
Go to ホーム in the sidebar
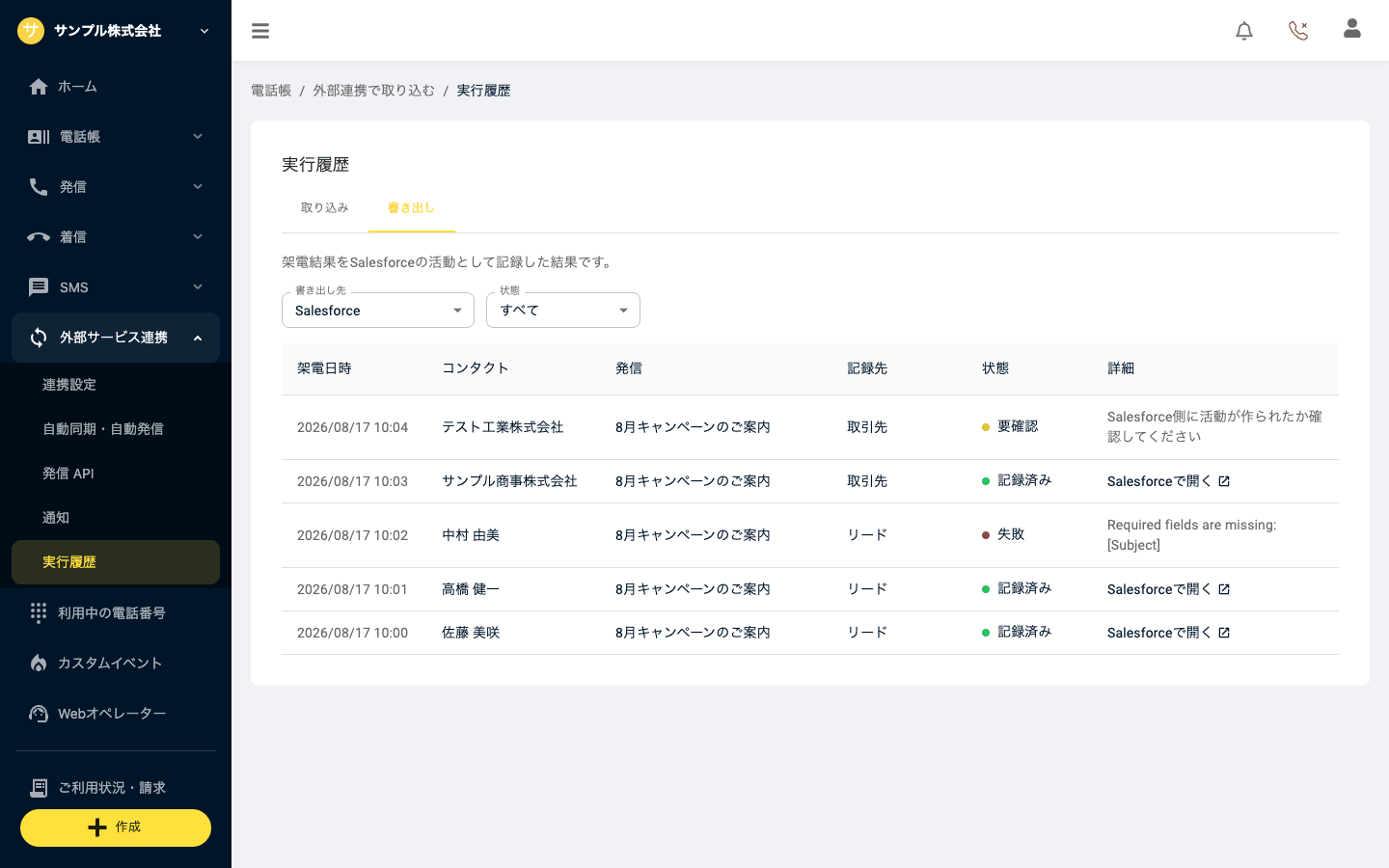116,87
